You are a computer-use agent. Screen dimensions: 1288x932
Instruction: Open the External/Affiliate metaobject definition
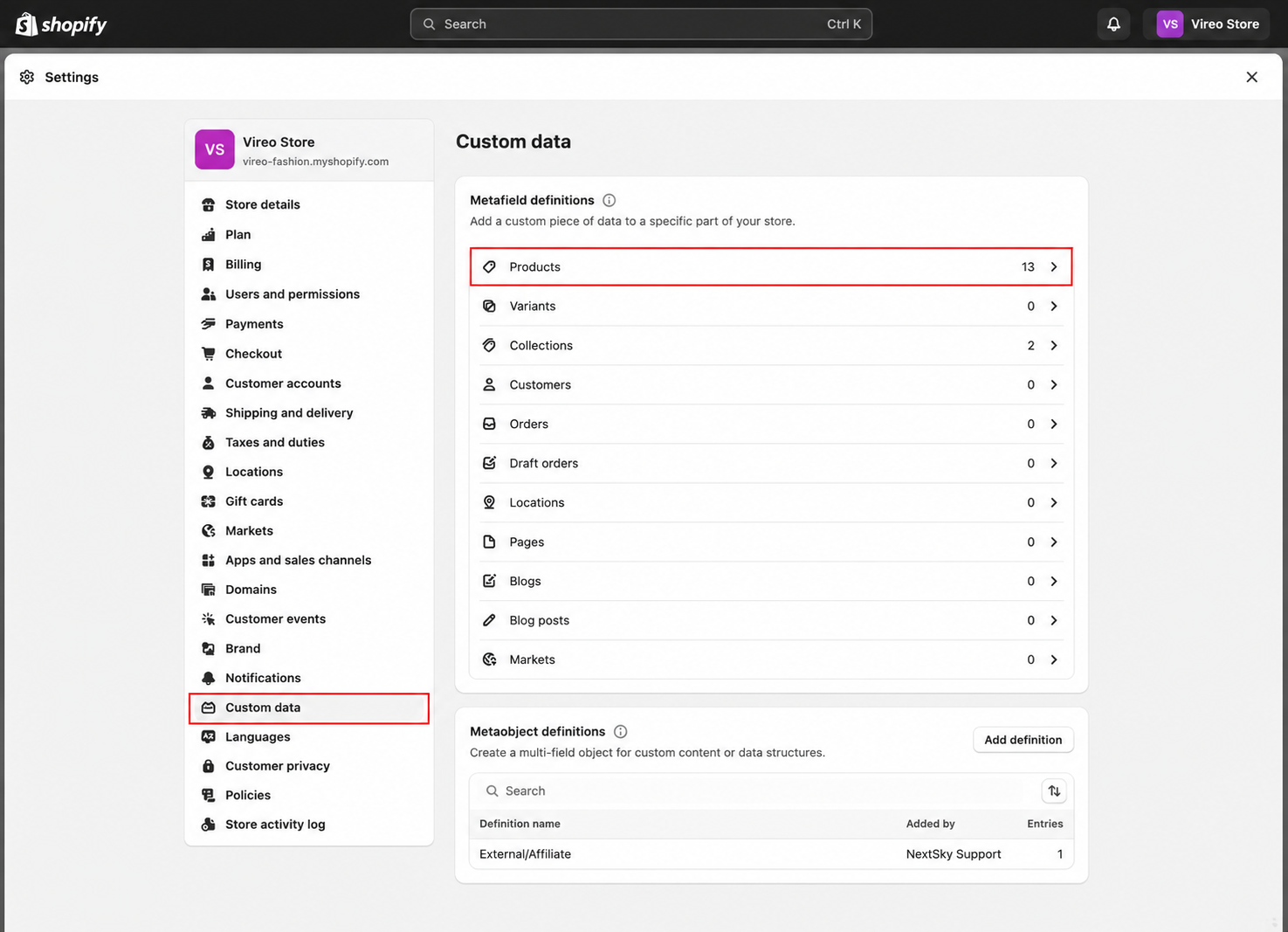(x=771, y=854)
